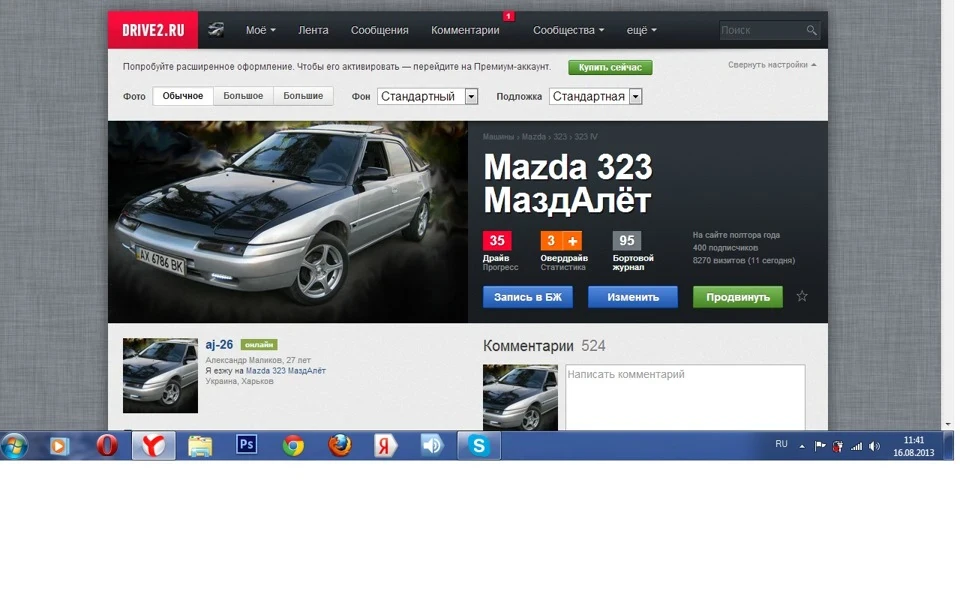Open the red notification badge on Комментарии
Image resolution: width=960 pixels, height=600 pixels.
(508, 16)
